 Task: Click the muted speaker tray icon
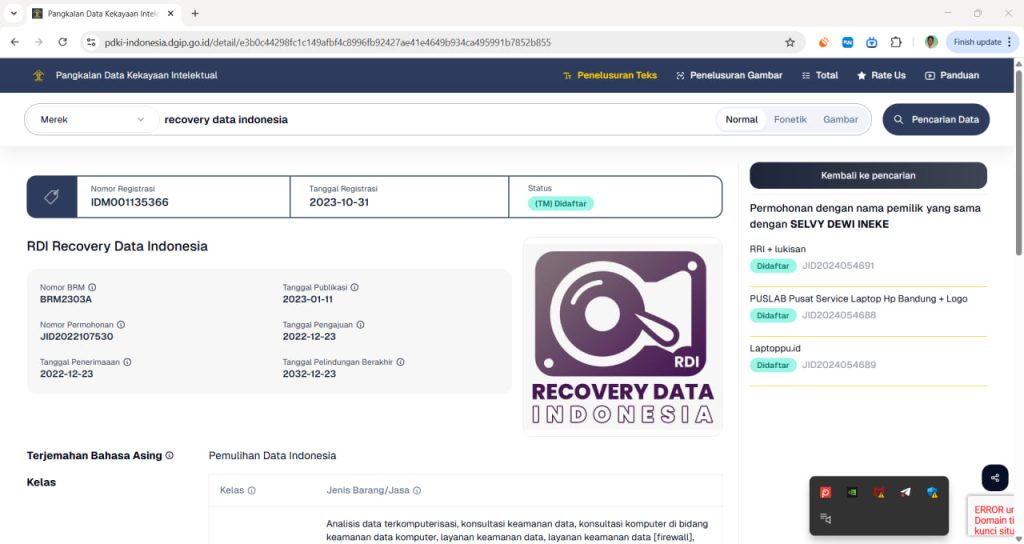(825, 519)
